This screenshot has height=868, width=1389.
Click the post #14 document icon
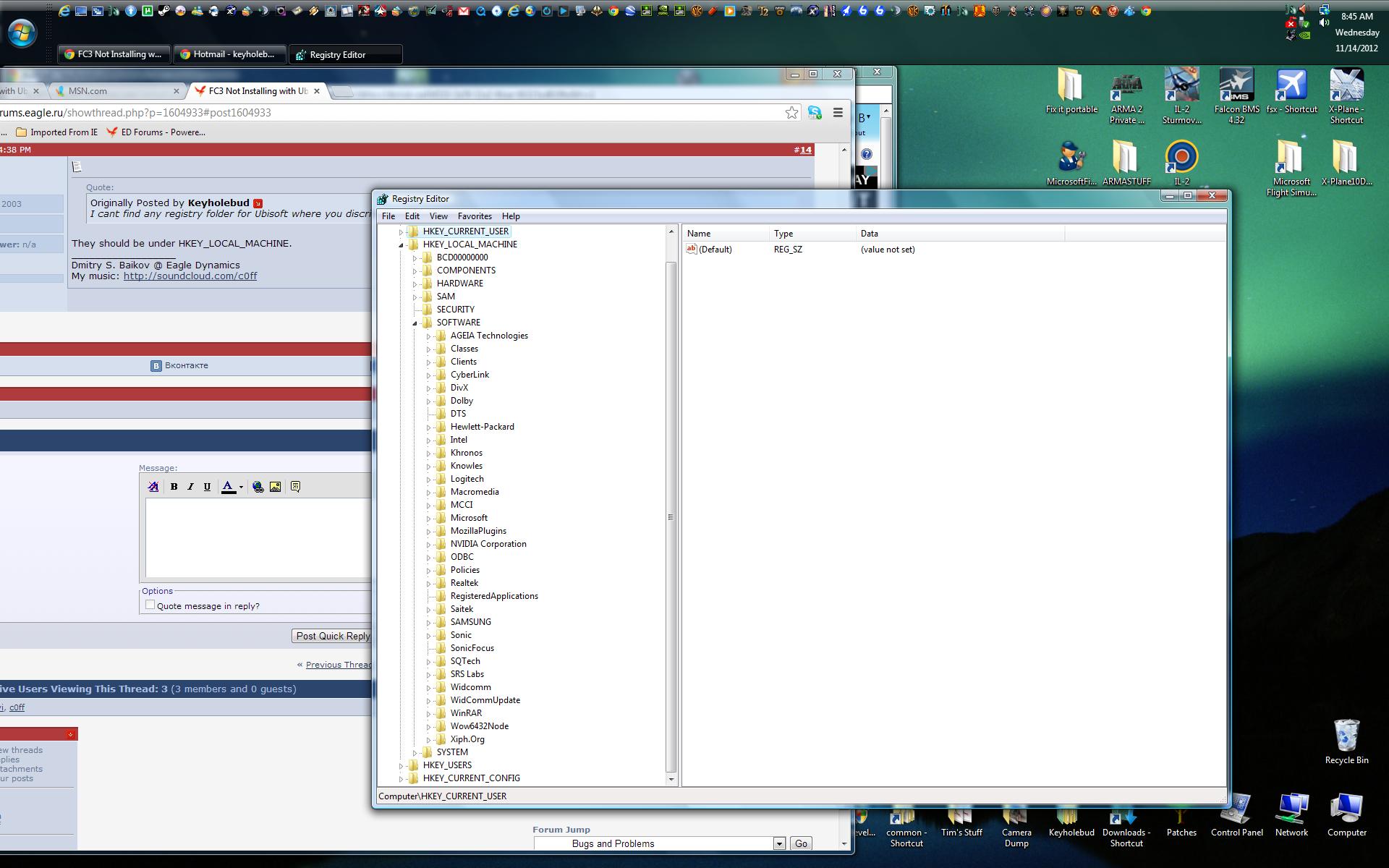tap(77, 166)
